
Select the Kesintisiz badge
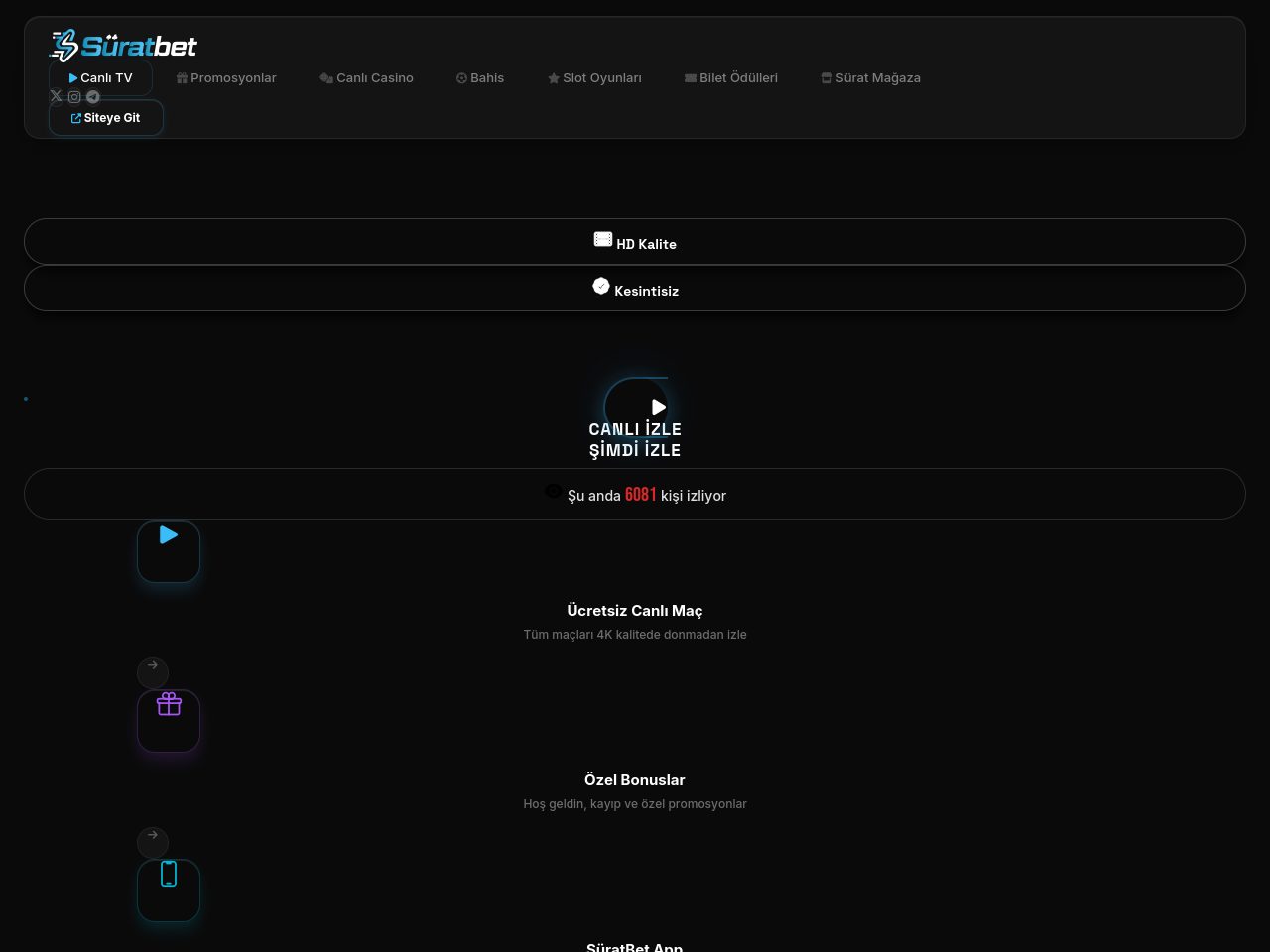(635, 288)
